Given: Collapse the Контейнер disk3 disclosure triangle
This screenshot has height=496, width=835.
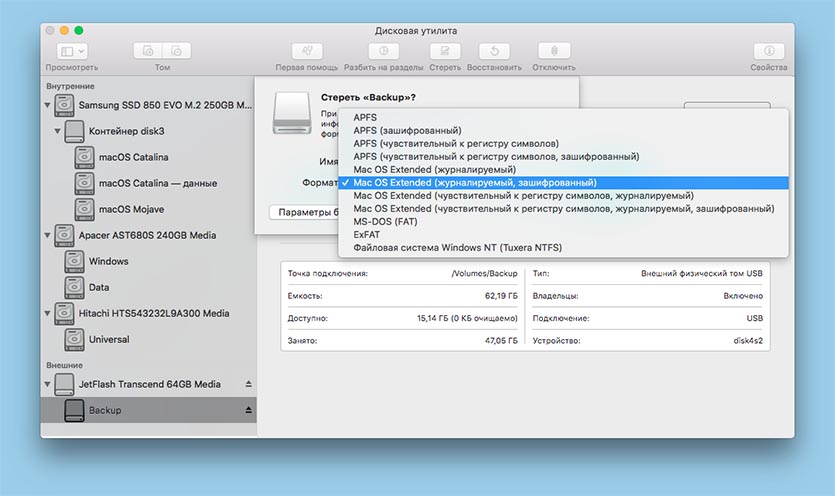Looking at the screenshot, I should pyautogui.click(x=58, y=132).
